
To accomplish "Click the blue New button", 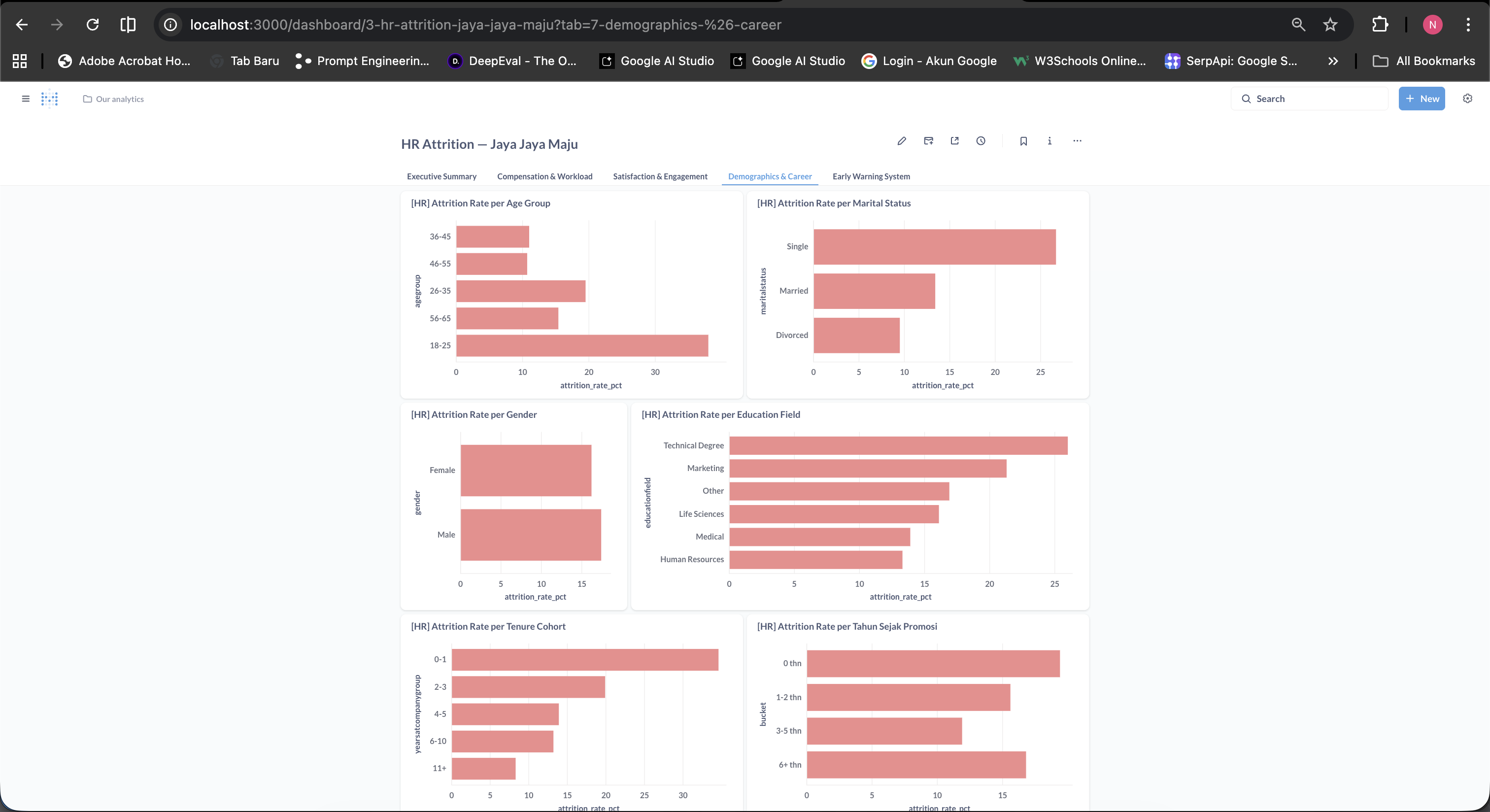I will click(1422, 99).
